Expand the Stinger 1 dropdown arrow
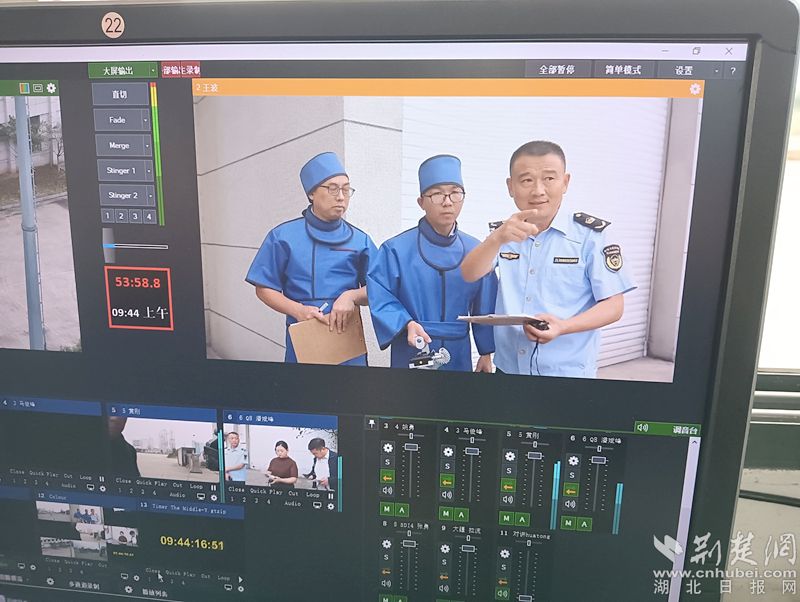This screenshot has height=602, width=800. 148,170
